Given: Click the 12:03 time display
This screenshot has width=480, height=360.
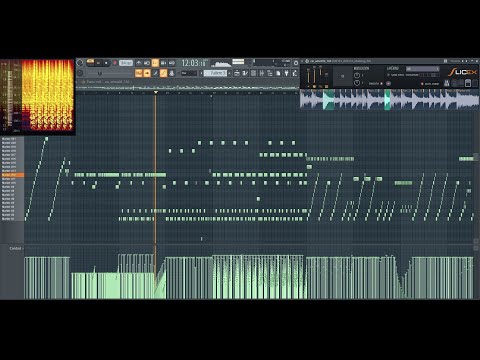Looking at the screenshot, I should 193,63.
